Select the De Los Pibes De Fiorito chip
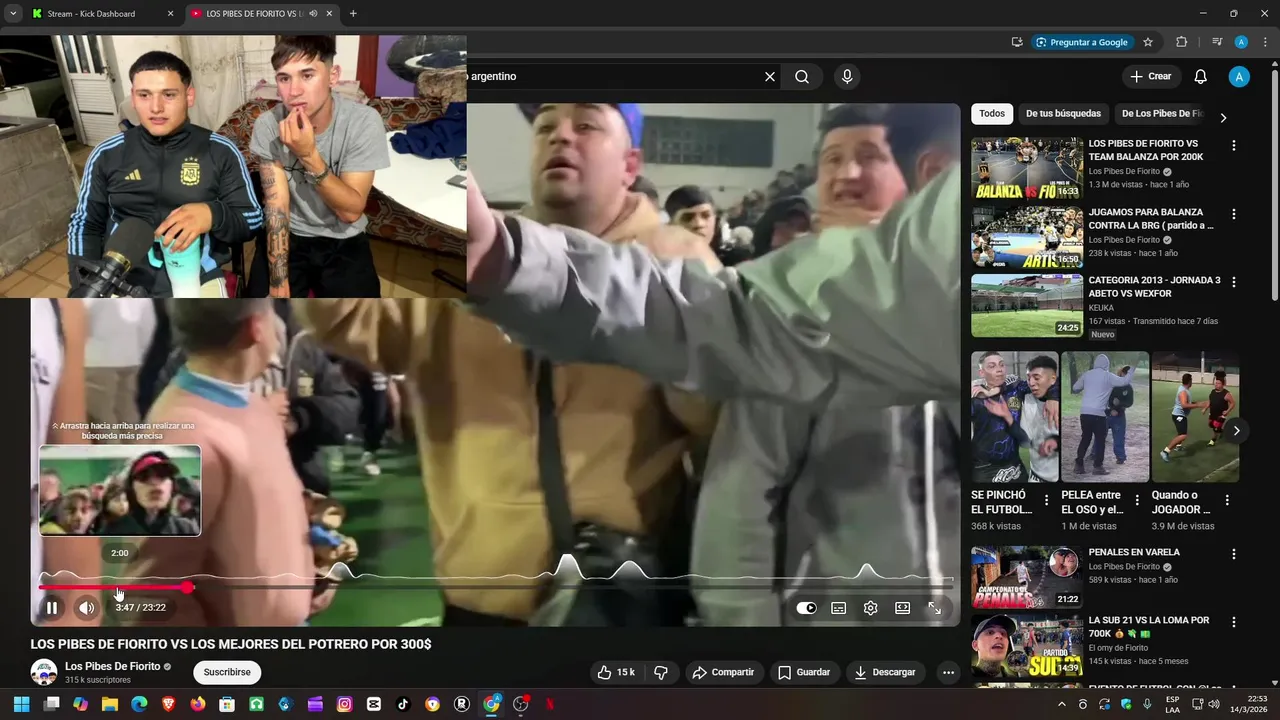This screenshot has height=720, width=1280. [1161, 114]
